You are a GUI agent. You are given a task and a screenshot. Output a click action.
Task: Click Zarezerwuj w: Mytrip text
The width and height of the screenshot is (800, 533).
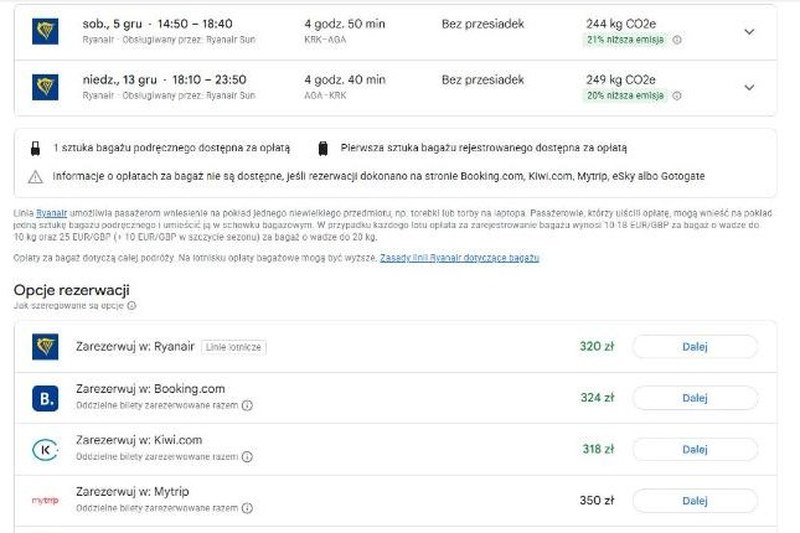[132, 491]
